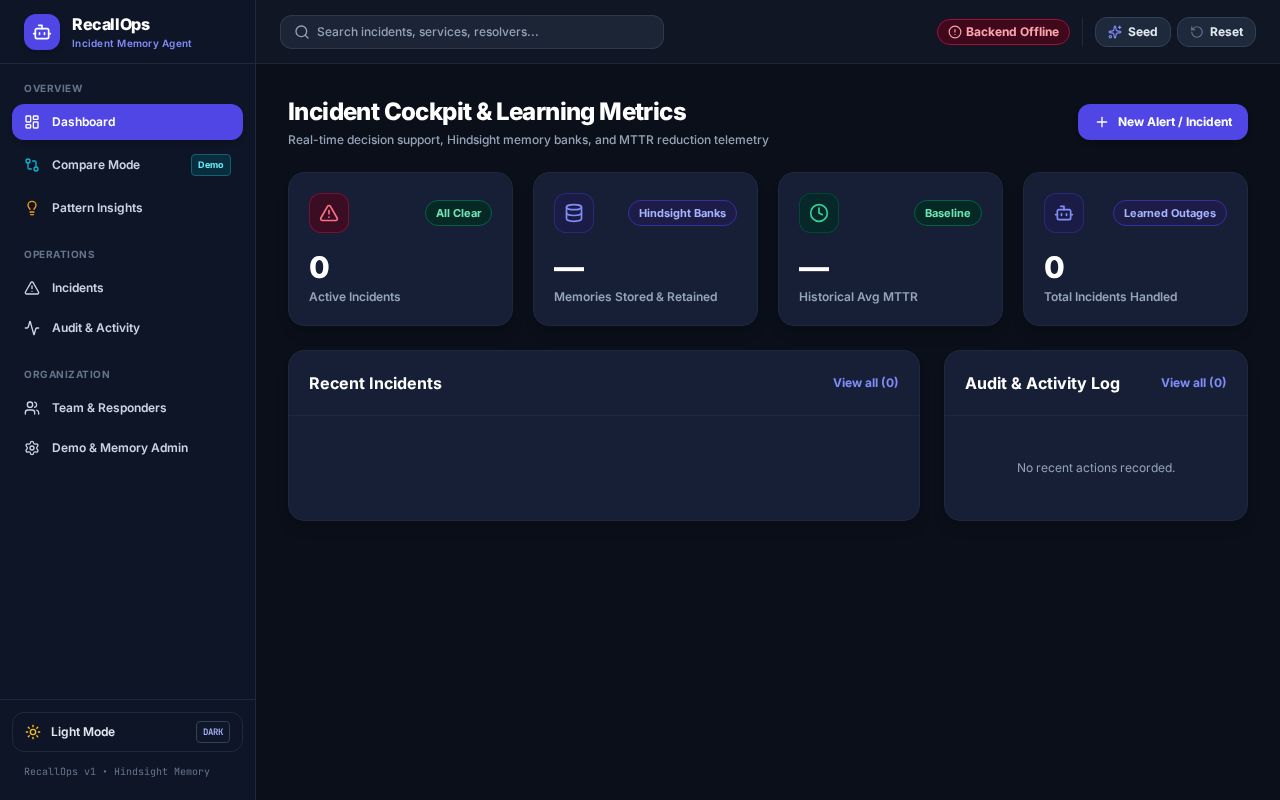Toggle Light Mode theme switch
The width and height of the screenshot is (1280, 800).
127,732
